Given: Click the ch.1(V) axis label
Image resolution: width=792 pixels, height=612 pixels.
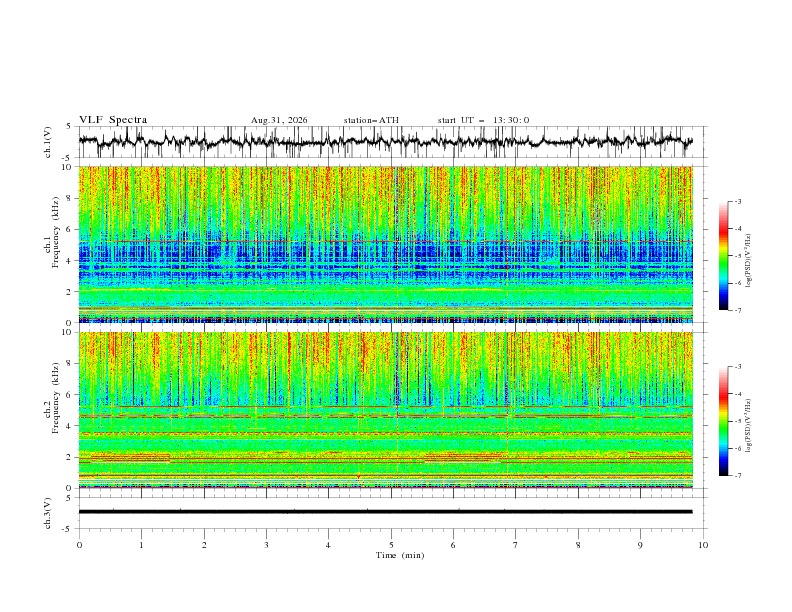Looking at the screenshot, I should [48, 142].
